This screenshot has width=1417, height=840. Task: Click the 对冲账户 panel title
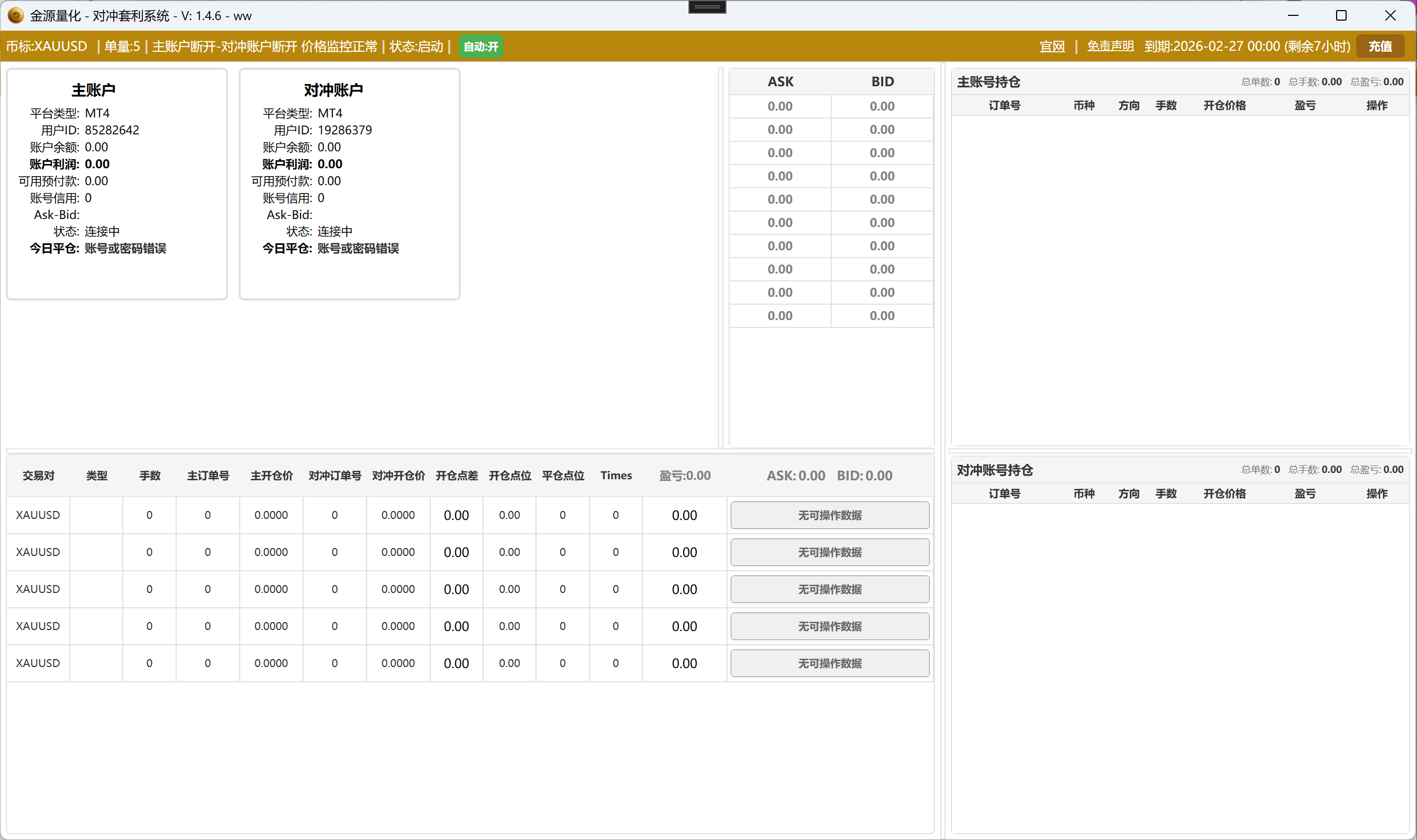[333, 90]
